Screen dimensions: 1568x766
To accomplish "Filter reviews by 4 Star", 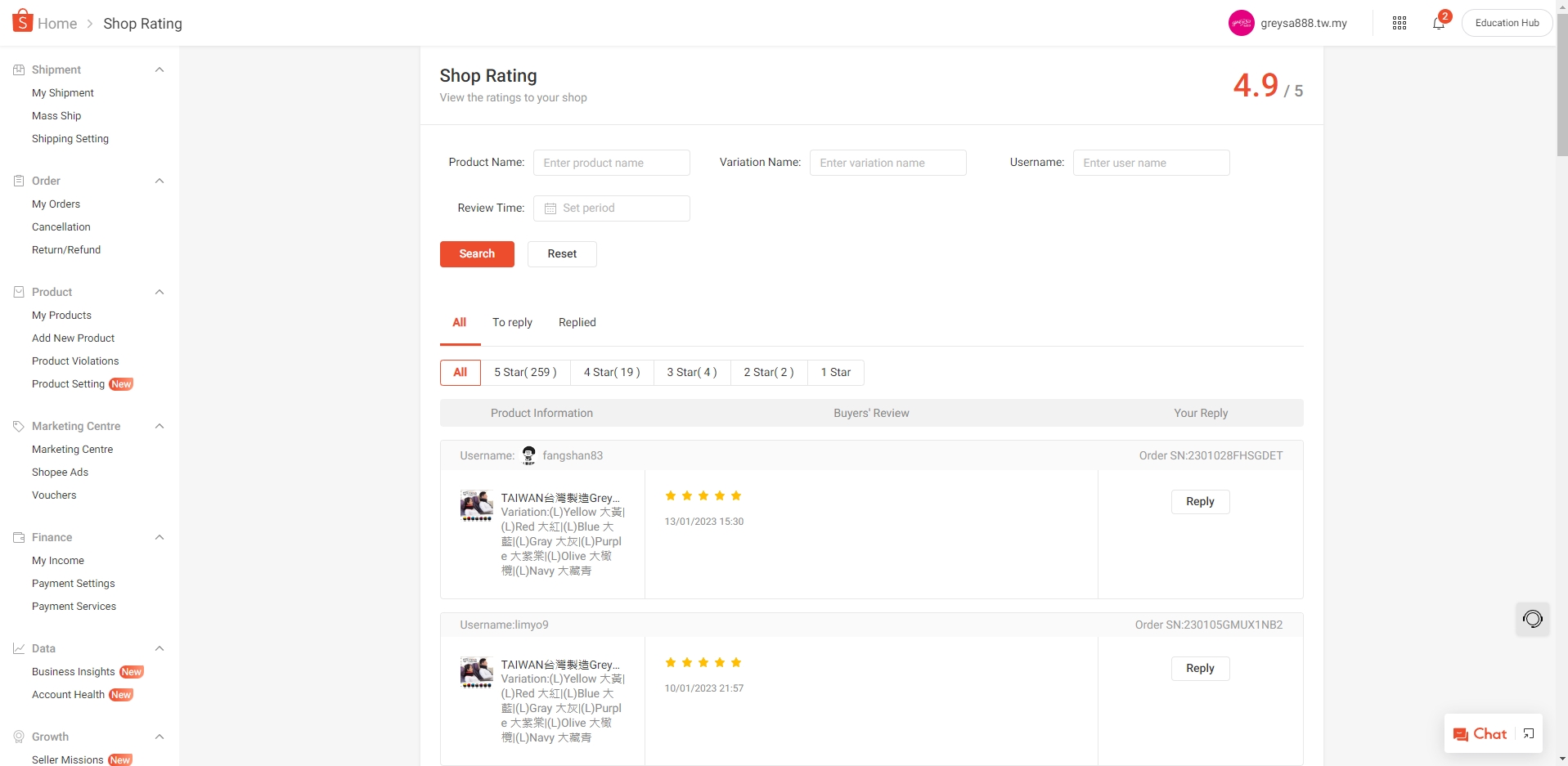I will [x=611, y=373].
